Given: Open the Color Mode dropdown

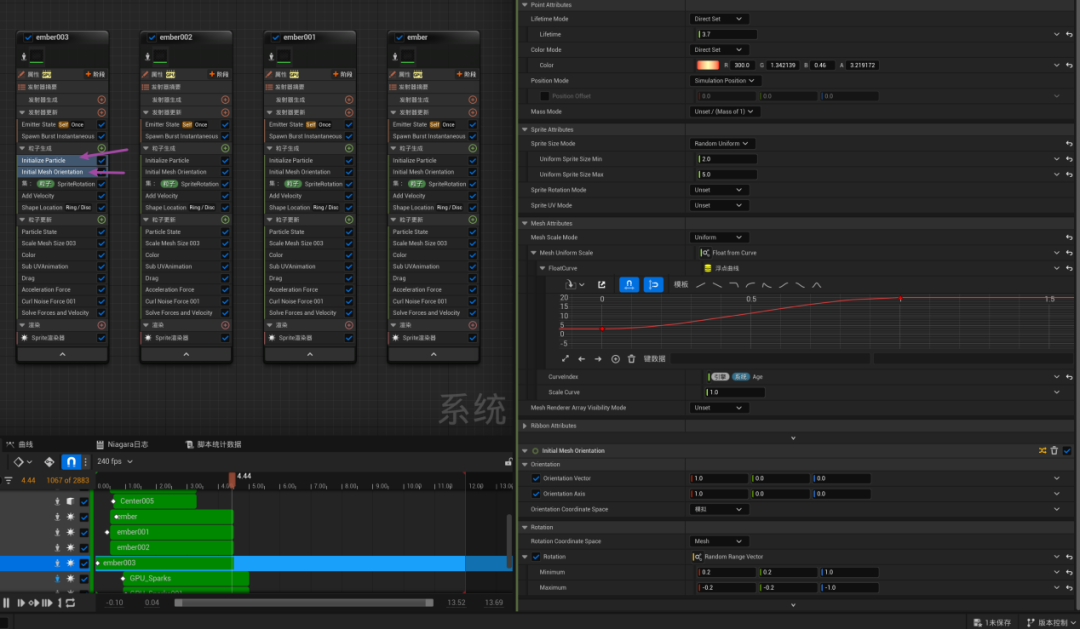Looking at the screenshot, I should tap(718, 50).
